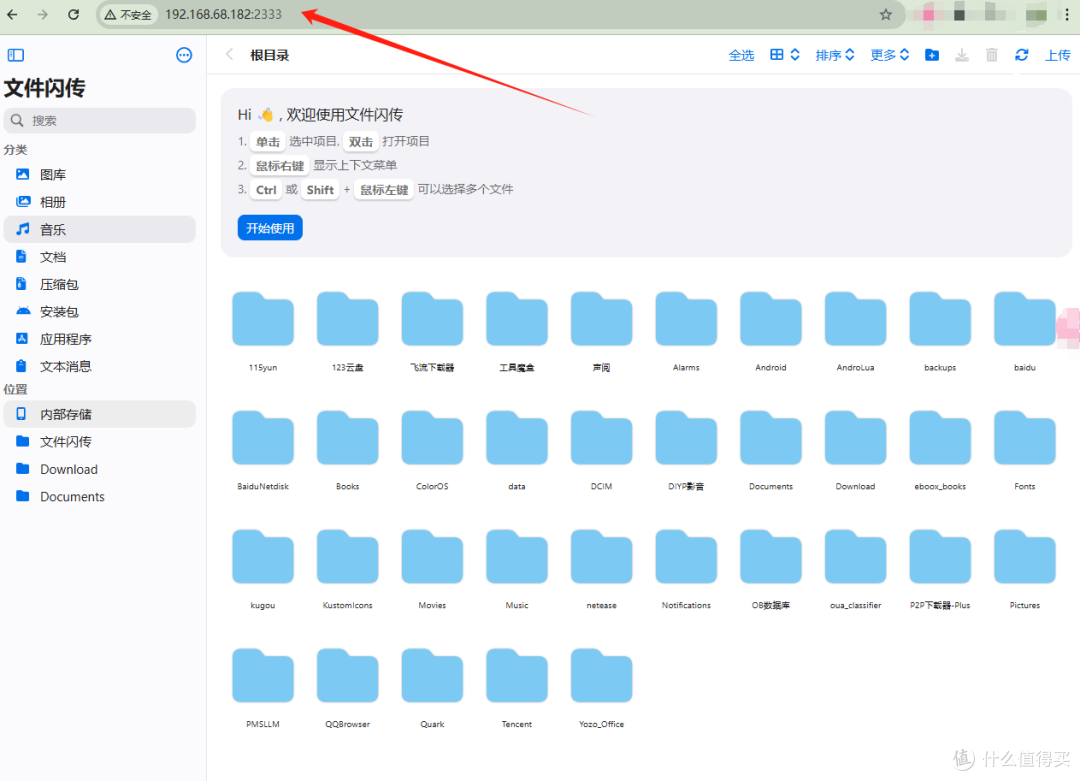Open the Documents location in sidebar

tap(100, 497)
